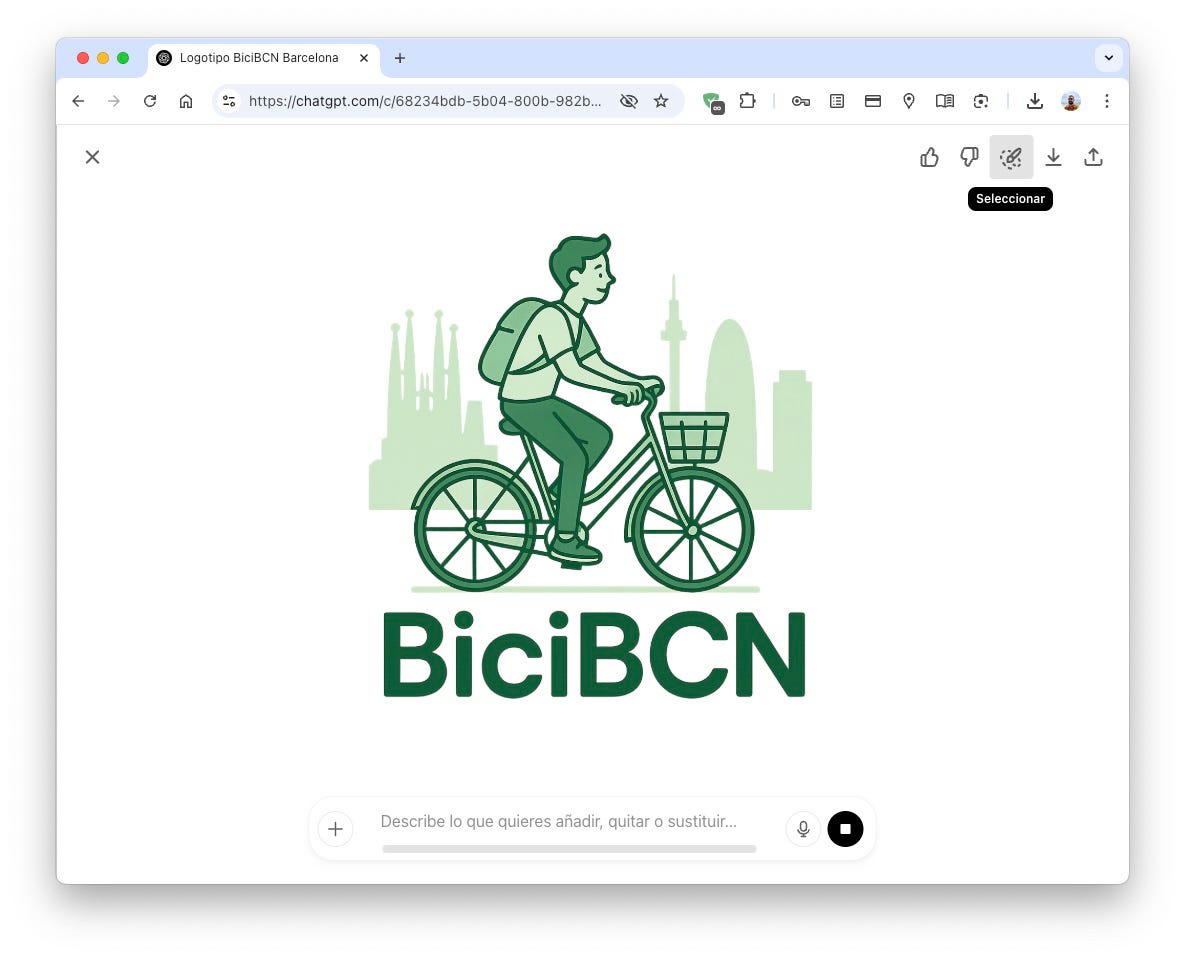Image resolution: width=1185 pixels, height=958 pixels.
Task: Close the image viewer with the X icon
Action: pyautogui.click(x=92, y=157)
